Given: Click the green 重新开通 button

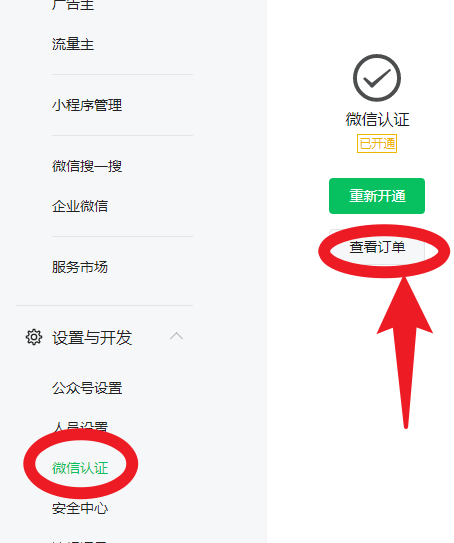Looking at the screenshot, I should 377,196.
